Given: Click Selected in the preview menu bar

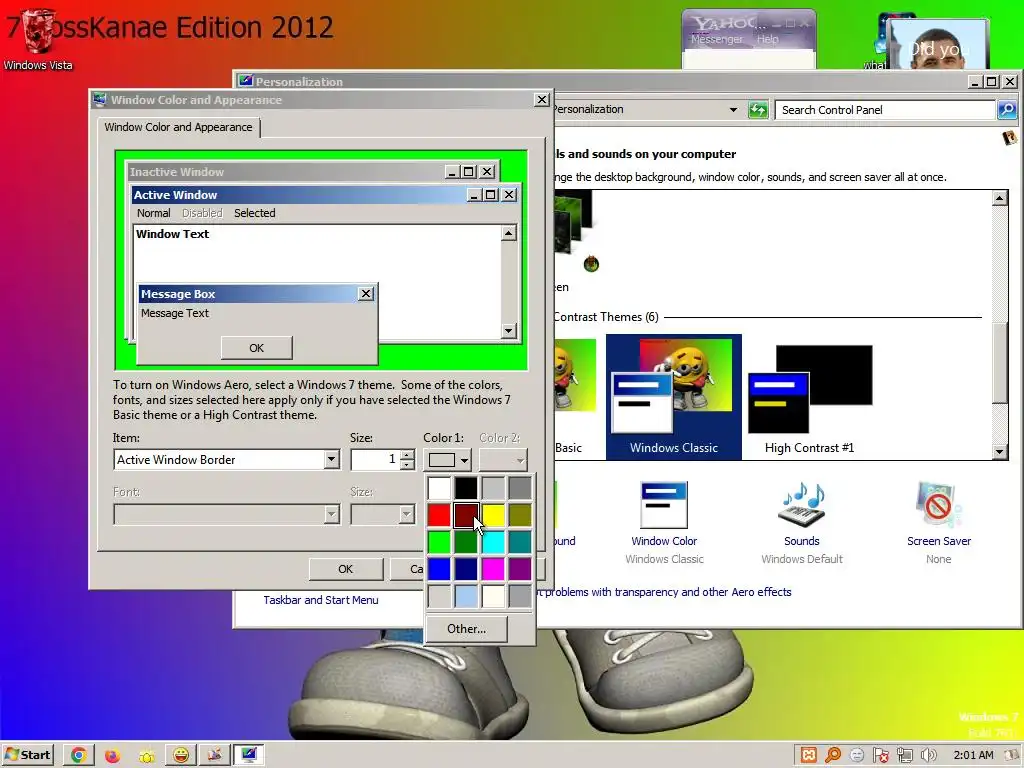Looking at the screenshot, I should (x=255, y=213).
